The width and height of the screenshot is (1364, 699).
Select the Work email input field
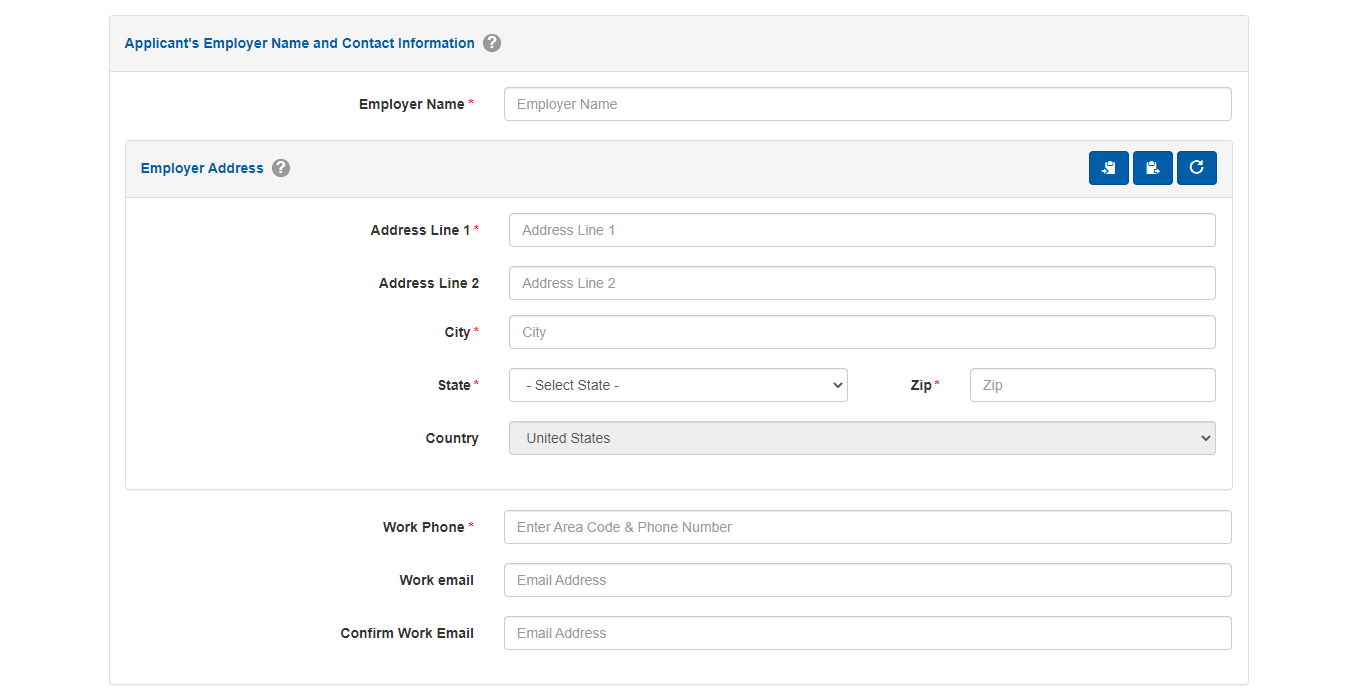pyautogui.click(x=867, y=580)
